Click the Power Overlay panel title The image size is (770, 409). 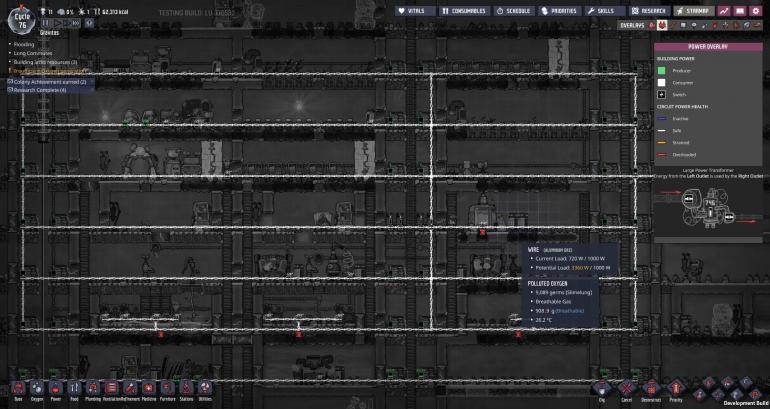pos(708,47)
